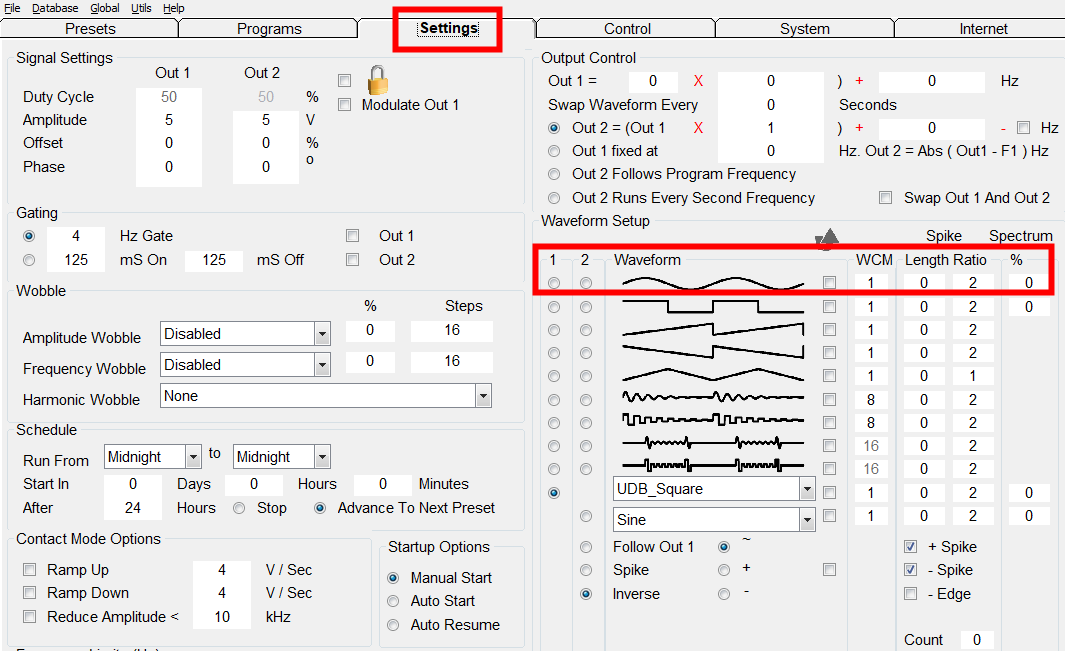Image resolution: width=1065 pixels, height=651 pixels.
Task: Click the square waveform graphic
Action: [x=712, y=306]
